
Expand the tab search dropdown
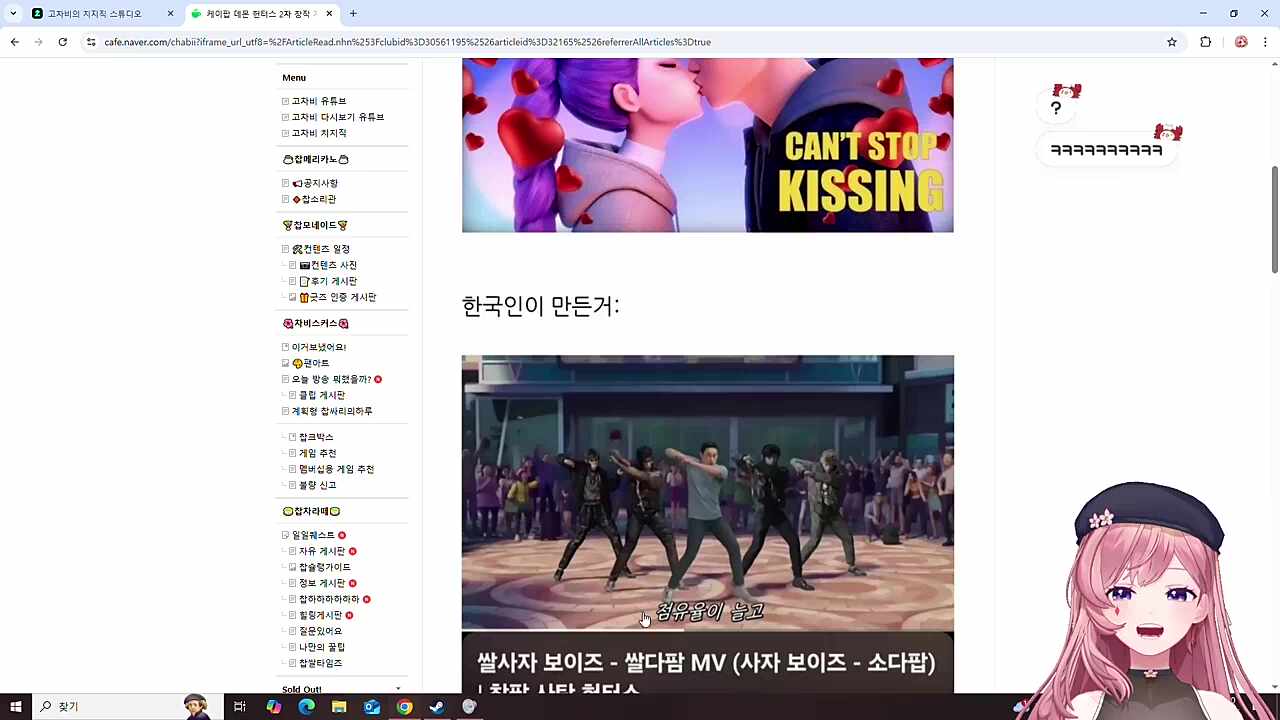tap(13, 14)
